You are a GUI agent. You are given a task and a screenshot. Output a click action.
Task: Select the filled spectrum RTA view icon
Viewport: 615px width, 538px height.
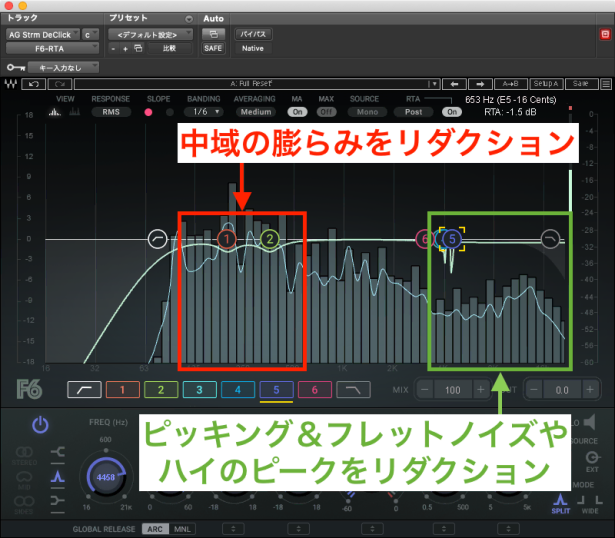point(55,112)
